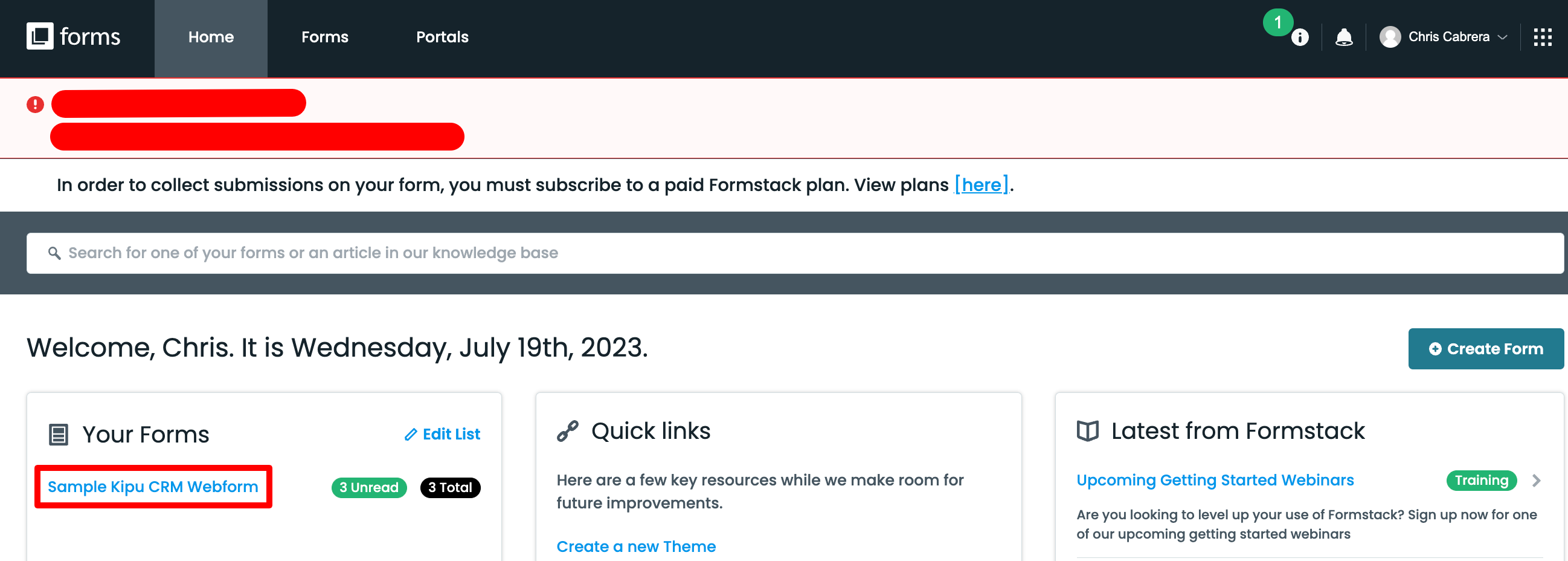Expand the Upcoming Webinars chevron arrow
This screenshot has height=561, width=1568.
(x=1537, y=481)
